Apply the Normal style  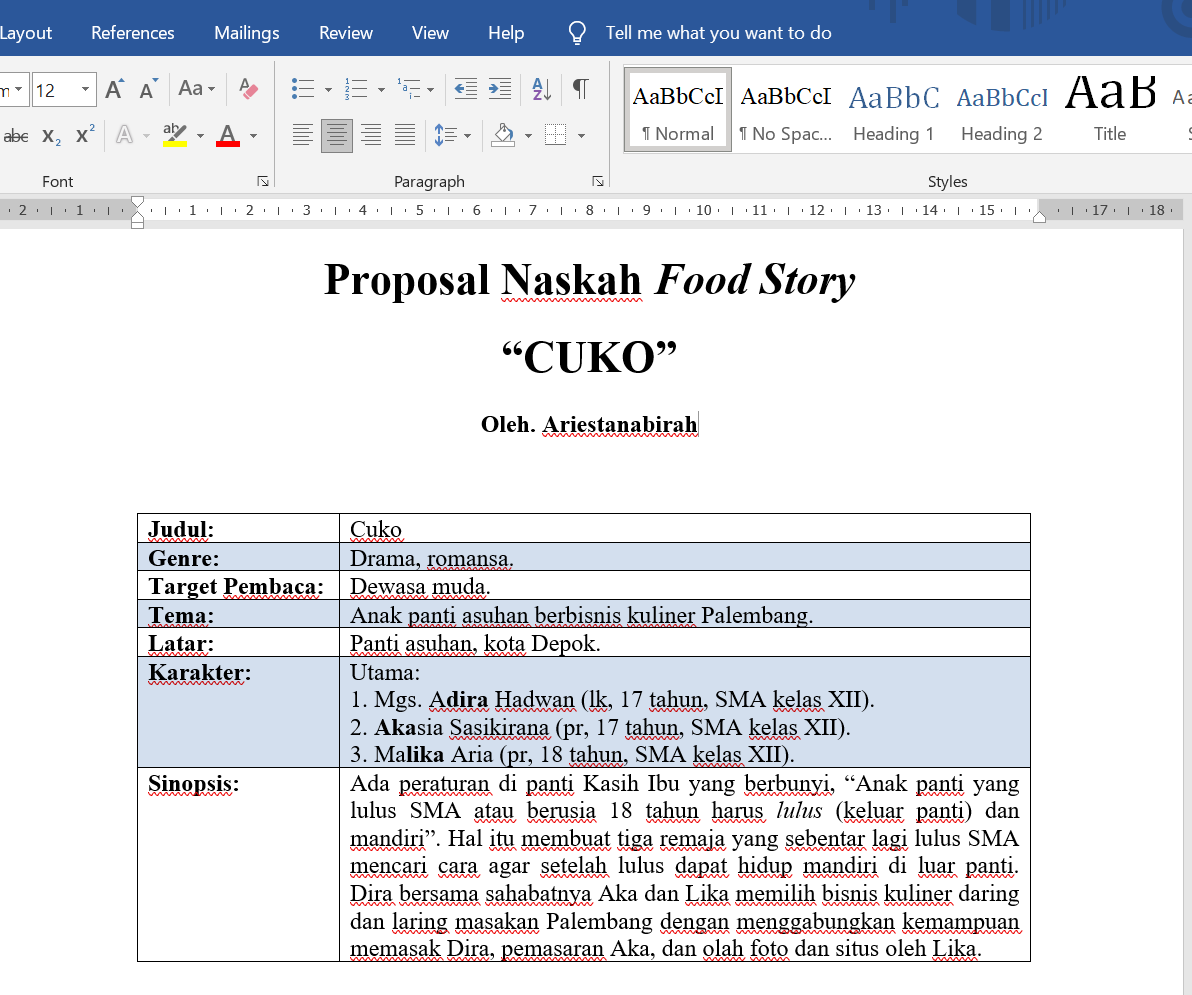[677, 109]
